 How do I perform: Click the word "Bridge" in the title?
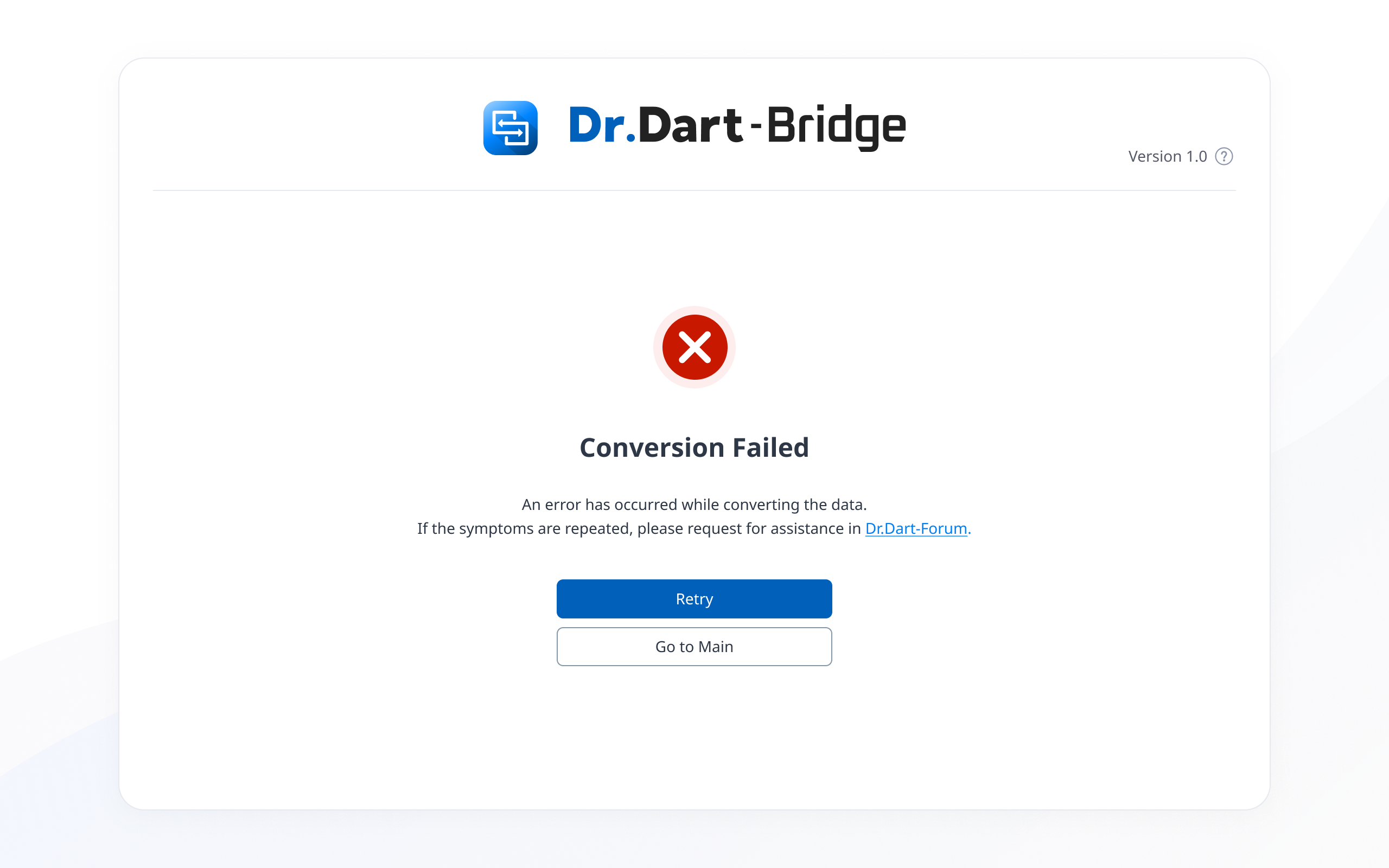[x=836, y=126]
